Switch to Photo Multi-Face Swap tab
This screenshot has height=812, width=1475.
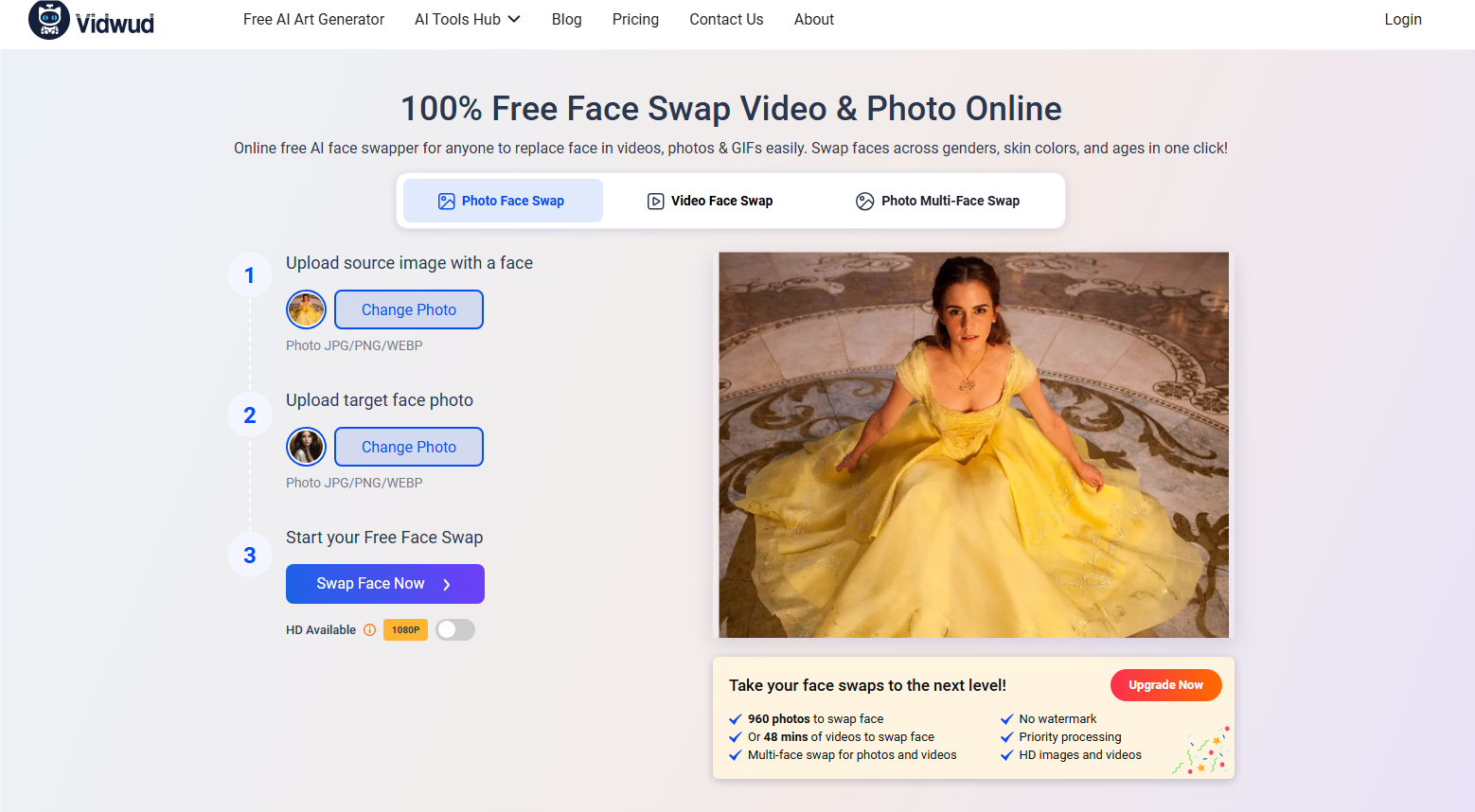tap(937, 201)
